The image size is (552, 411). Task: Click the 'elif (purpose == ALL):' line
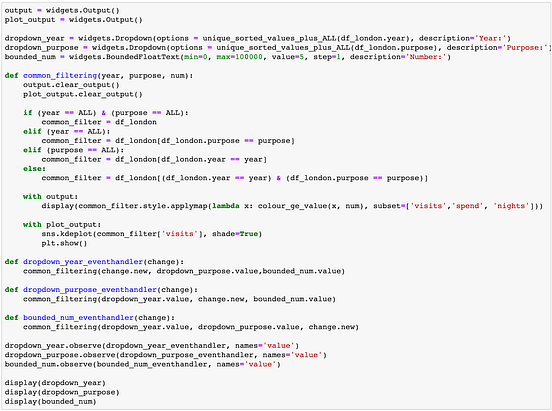point(74,150)
